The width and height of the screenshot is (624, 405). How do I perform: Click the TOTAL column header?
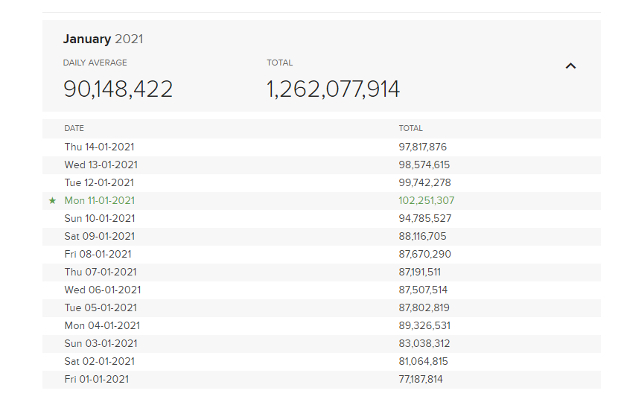[x=410, y=128]
